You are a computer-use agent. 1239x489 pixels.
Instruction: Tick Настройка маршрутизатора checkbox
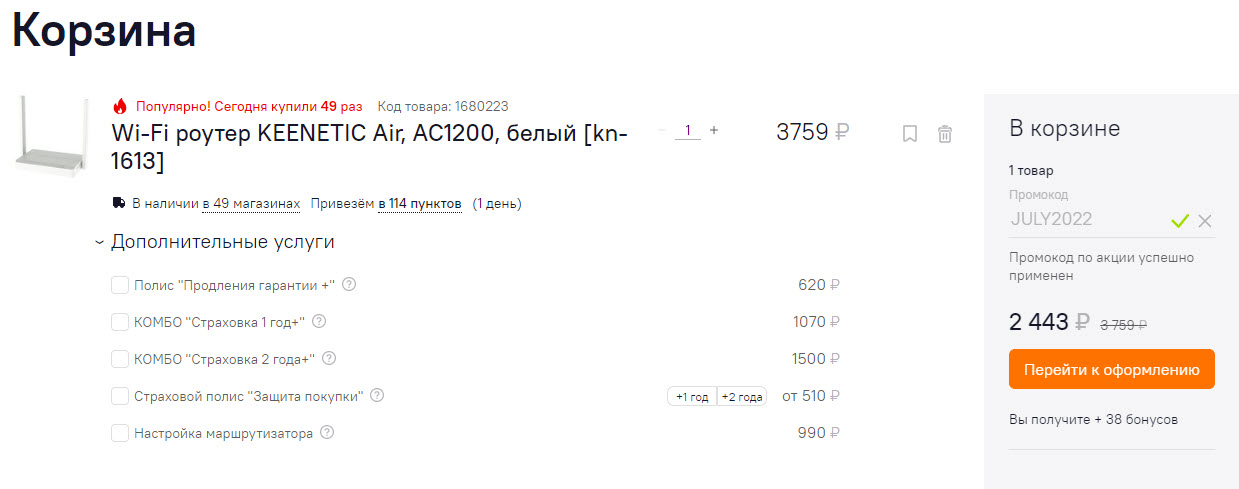(120, 434)
